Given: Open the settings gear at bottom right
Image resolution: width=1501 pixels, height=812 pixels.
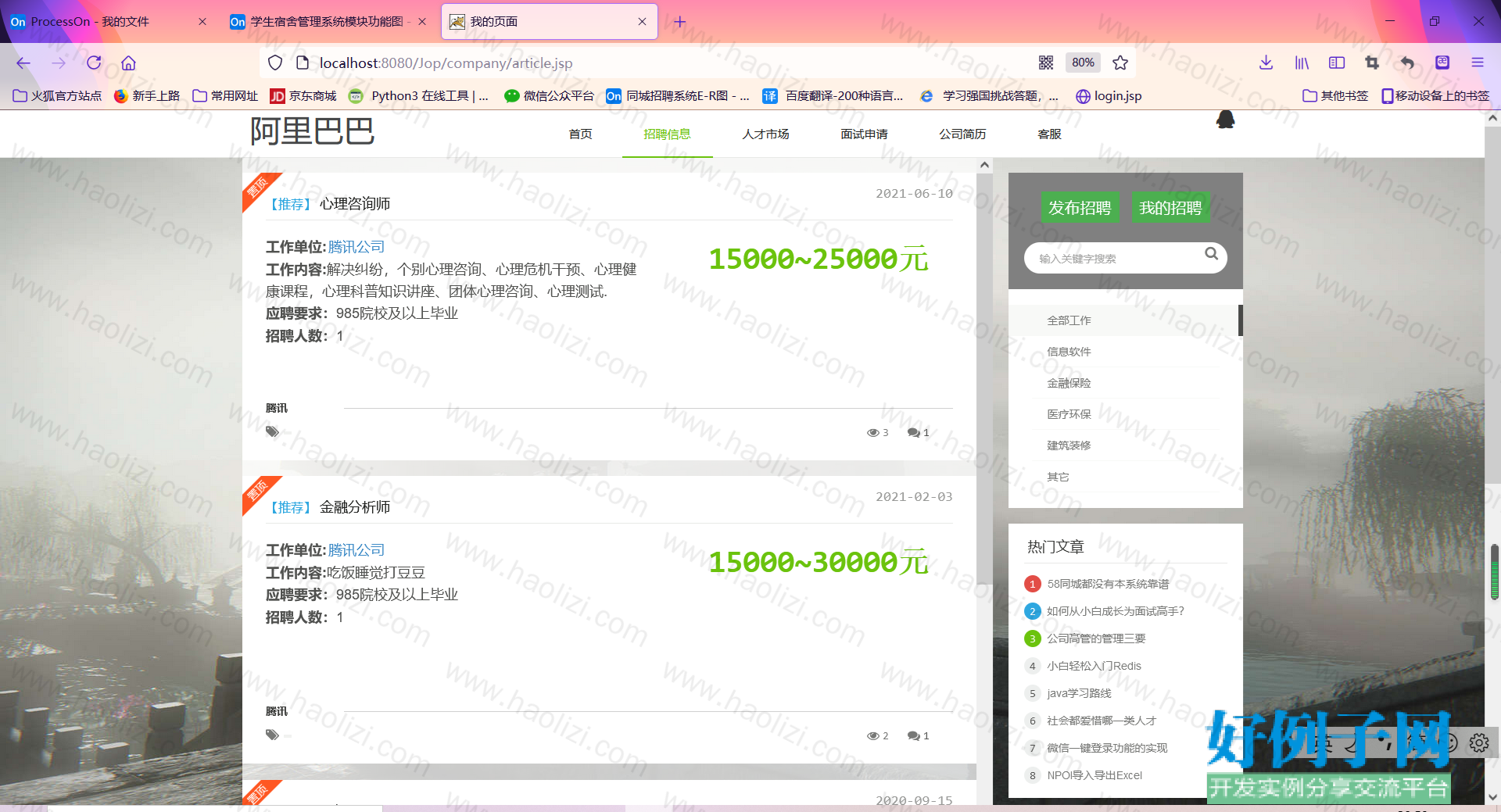Looking at the screenshot, I should pyautogui.click(x=1479, y=742).
